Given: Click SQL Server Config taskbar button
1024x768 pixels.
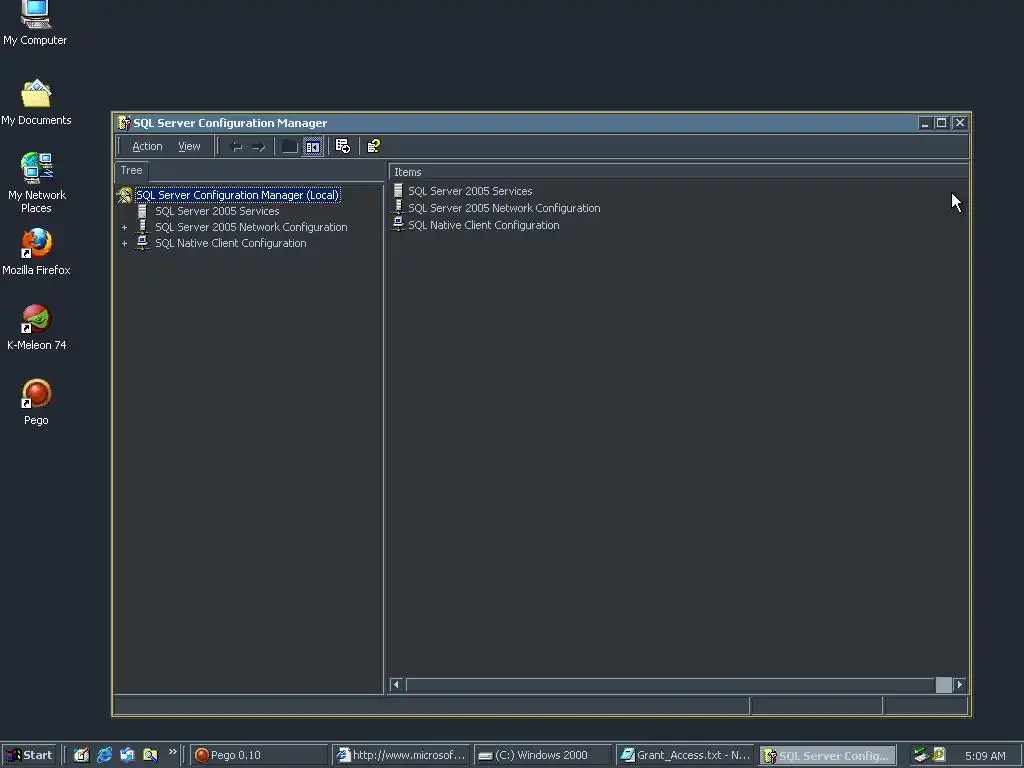Looking at the screenshot, I should (x=827, y=755).
